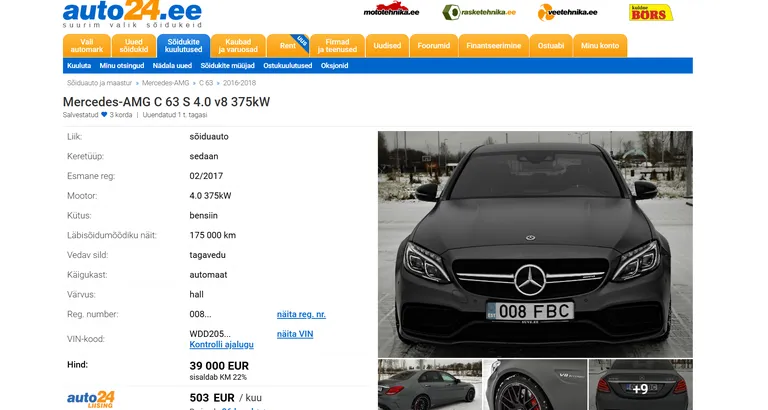Click the sisaldab KM 22% note
This screenshot has height=410, width=768.
tap(218, 377)
